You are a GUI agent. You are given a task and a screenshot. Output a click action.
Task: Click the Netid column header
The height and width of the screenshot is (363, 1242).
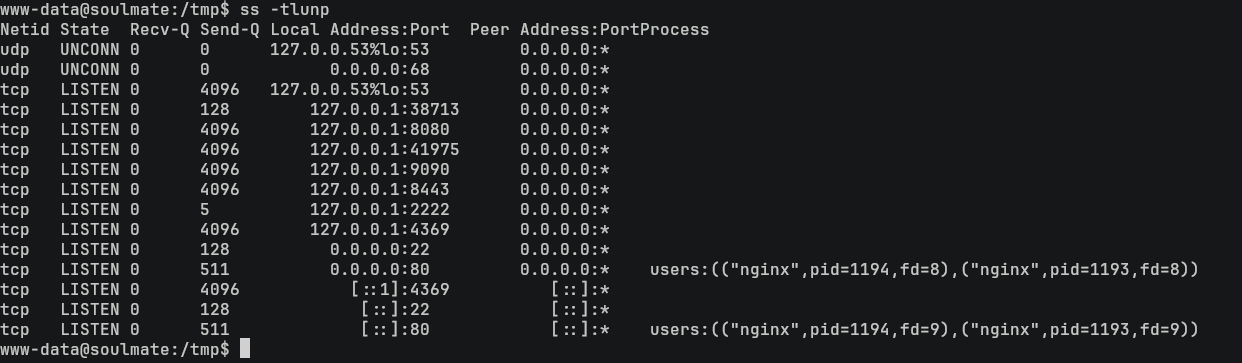(x=25, y=29)
